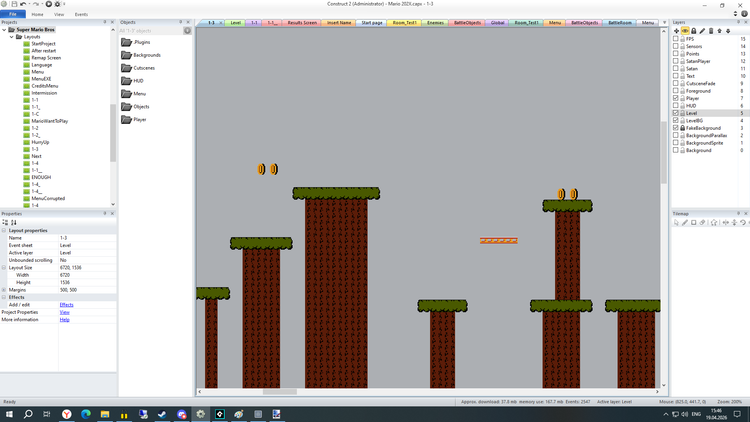The width and height of the screenshot is (750, 422).
Task: Open the redo history dropdown arrow
Action: (42, 4)
